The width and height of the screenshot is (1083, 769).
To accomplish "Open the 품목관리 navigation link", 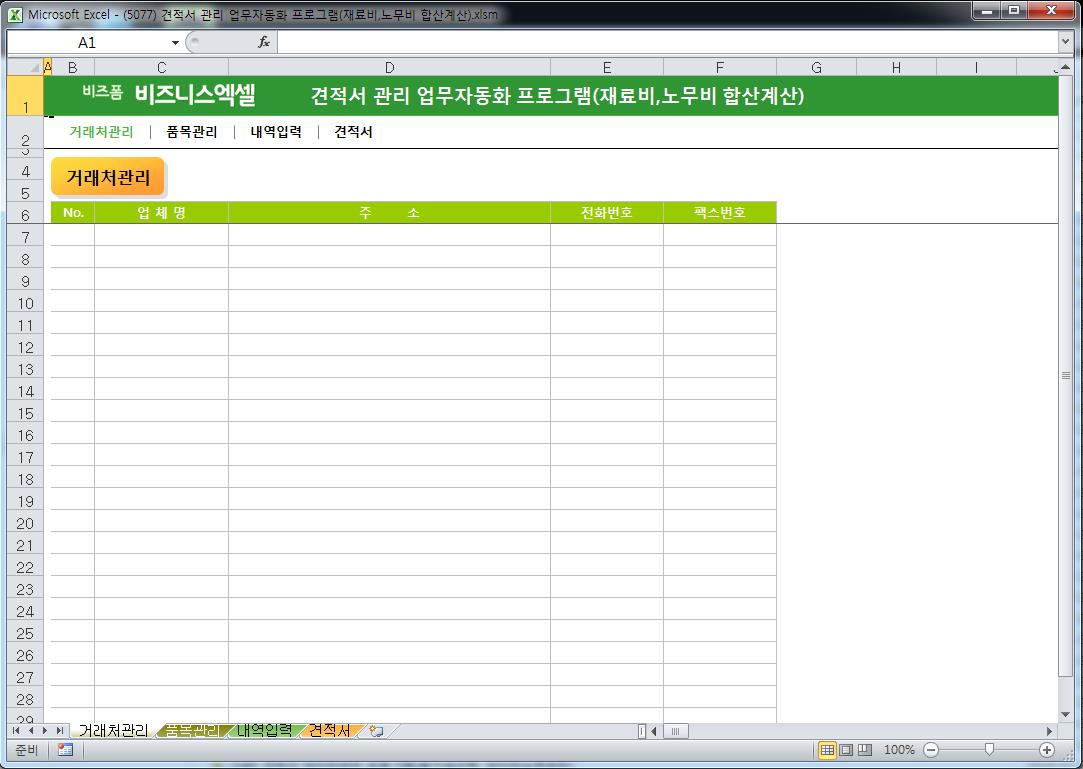I will coord(191,132).
